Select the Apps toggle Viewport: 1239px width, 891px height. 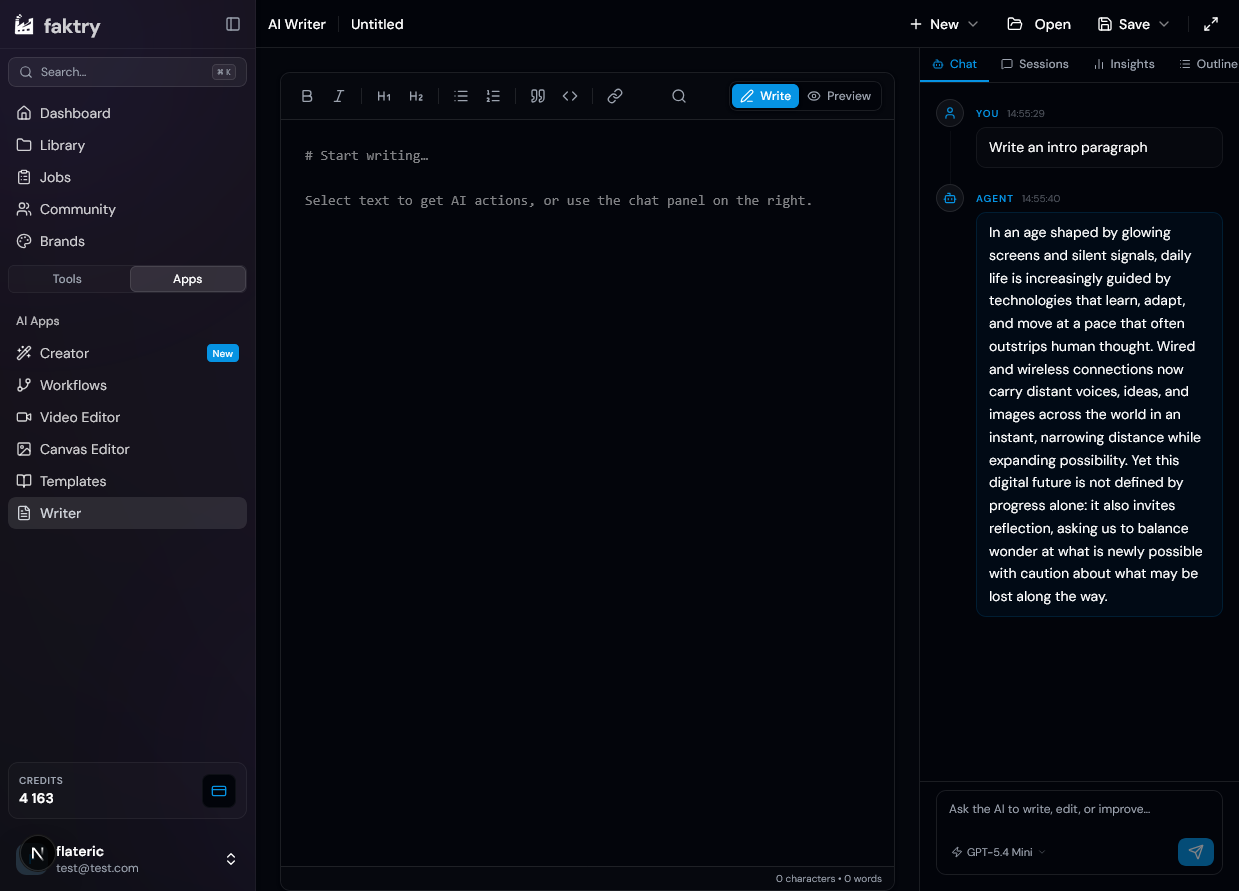pos(188,279)
